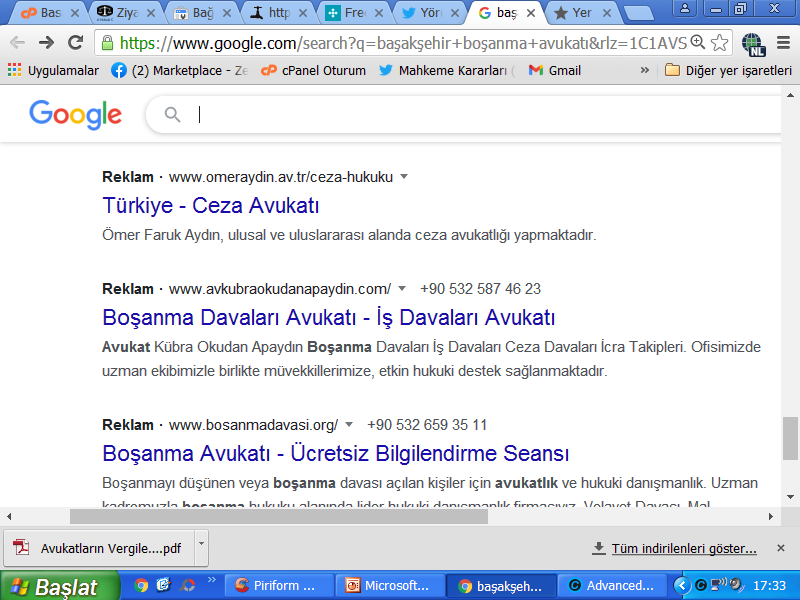This screenshot has width=800, height=600.
Task: Launch the third quick launch icon
Action: pos(187,585)
